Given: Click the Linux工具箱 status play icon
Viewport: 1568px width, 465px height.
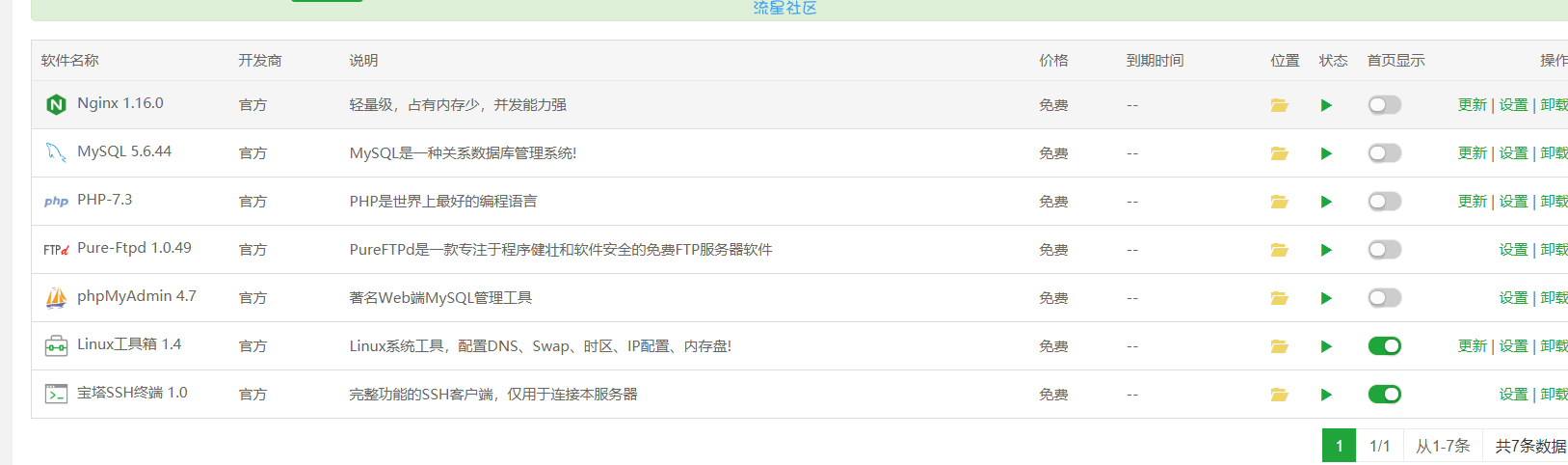Looking at the screenshot, I should click(1326, 346).
